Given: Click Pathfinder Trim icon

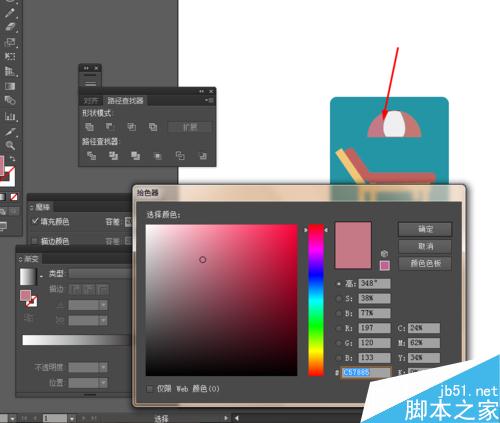Looking at the screenshot, I should pos(113,155).
